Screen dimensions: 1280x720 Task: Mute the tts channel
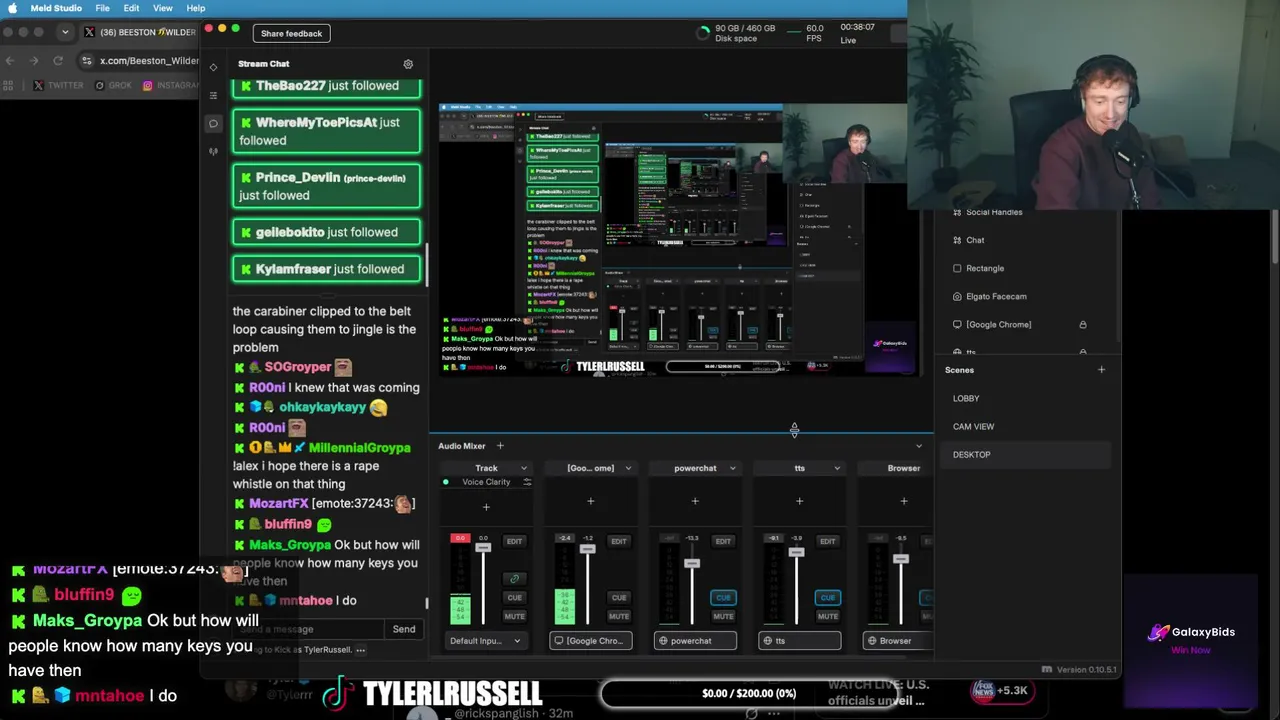pyautogui.click(x=827, y=616)
